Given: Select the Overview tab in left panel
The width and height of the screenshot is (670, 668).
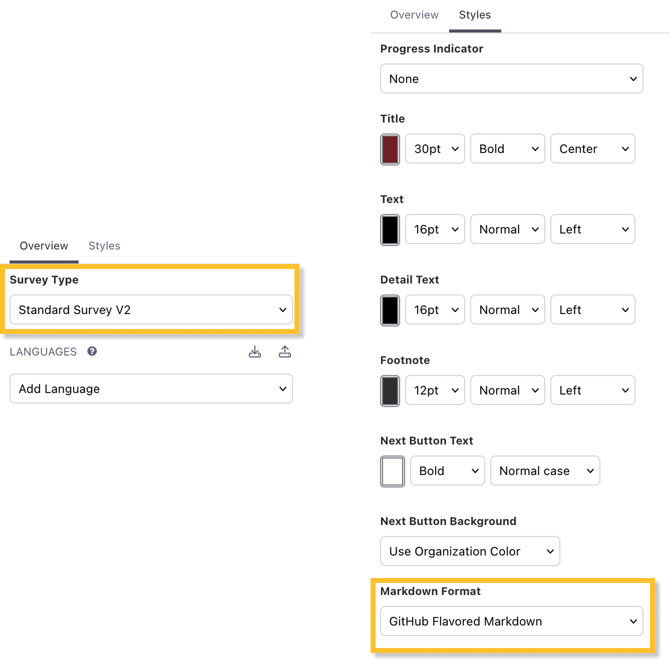Looking at the screenshot, I should tap(44, 246).
